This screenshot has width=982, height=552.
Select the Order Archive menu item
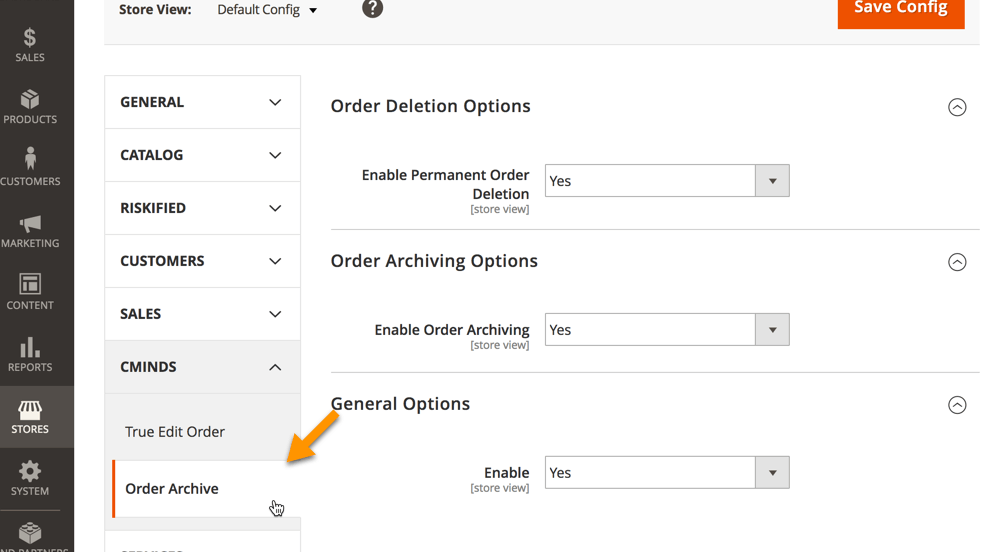pyautogui.click(x=172, y=489)
